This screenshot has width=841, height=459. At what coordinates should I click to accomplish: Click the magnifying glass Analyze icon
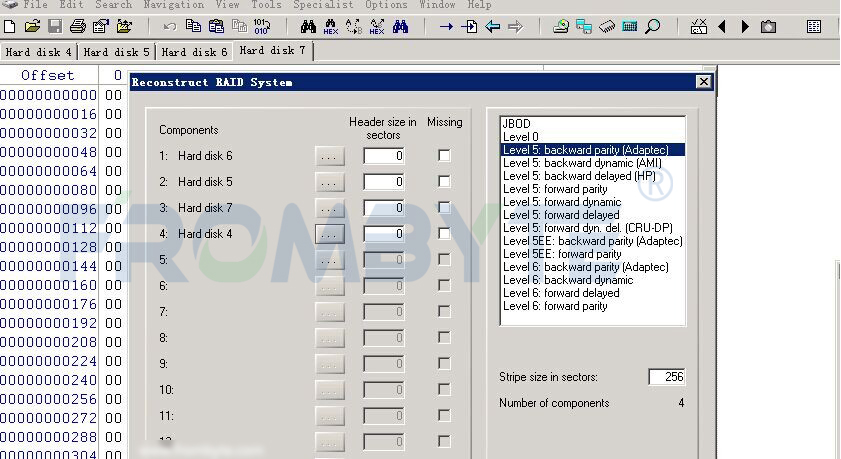[653, 26]
